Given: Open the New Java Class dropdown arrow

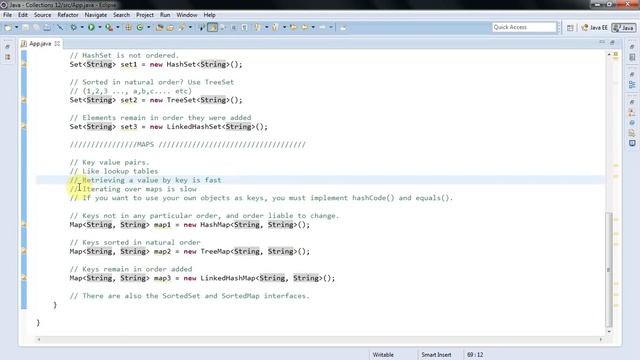Looking at the screenshot, I should coord(149,27).
